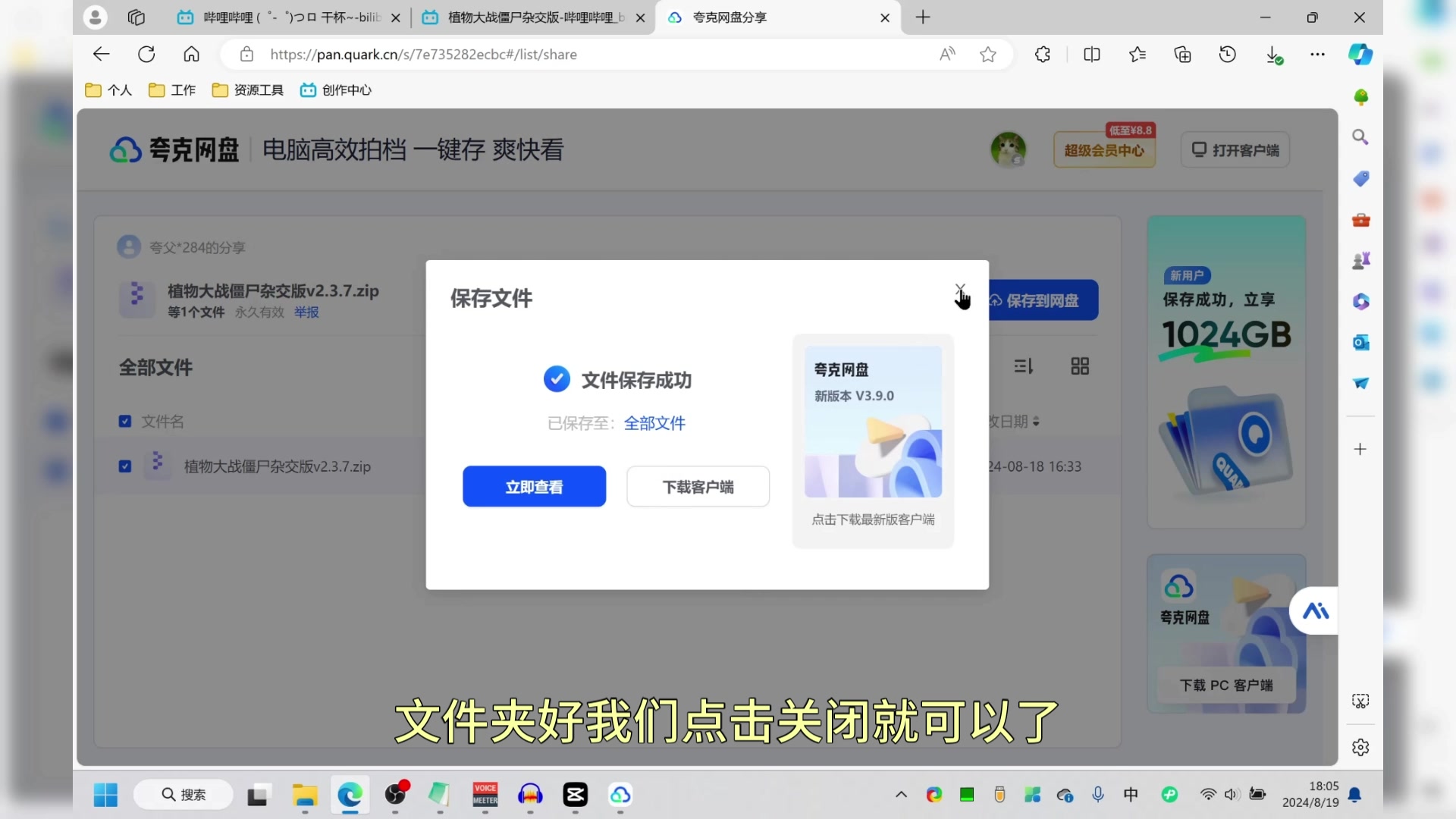Open downloads icon in toolbar
The width and height of the screenshot is (1456, 819).
coord(1273,55)
